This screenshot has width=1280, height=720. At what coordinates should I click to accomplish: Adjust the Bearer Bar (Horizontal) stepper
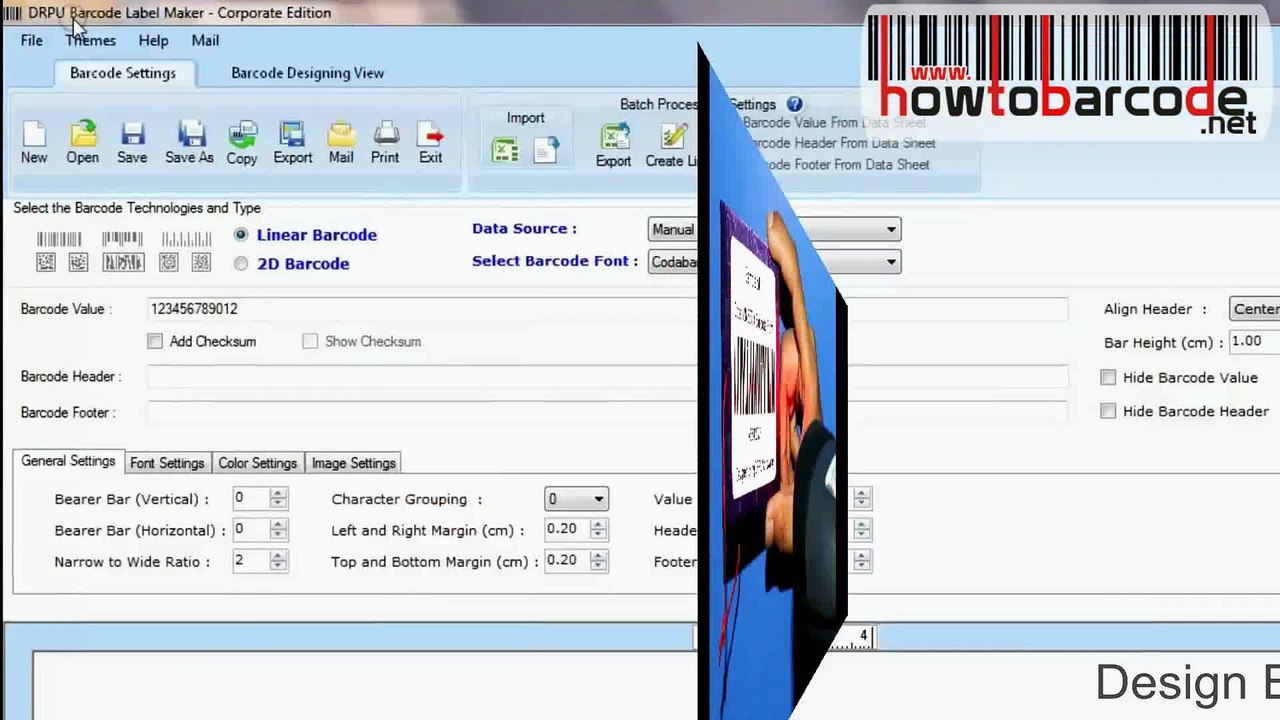point(278,529)
